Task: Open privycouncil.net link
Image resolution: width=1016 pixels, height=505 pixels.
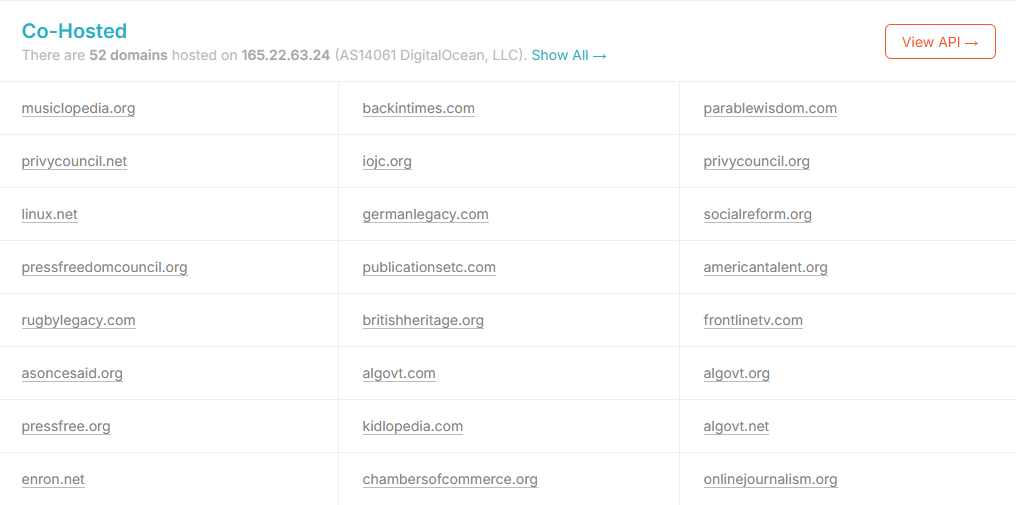Action: pyautogui.click(x=75, y=161)
